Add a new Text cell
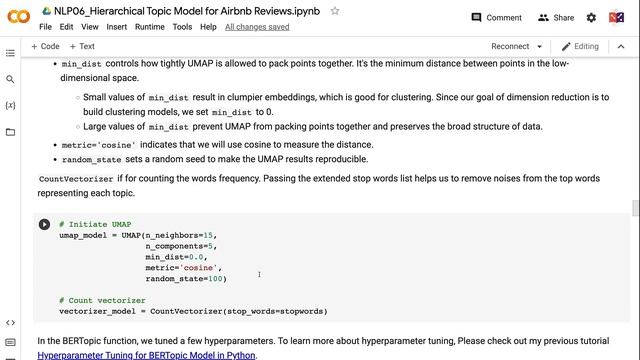The height and width of the screenshot is (360, 640). tap(82, 47)
